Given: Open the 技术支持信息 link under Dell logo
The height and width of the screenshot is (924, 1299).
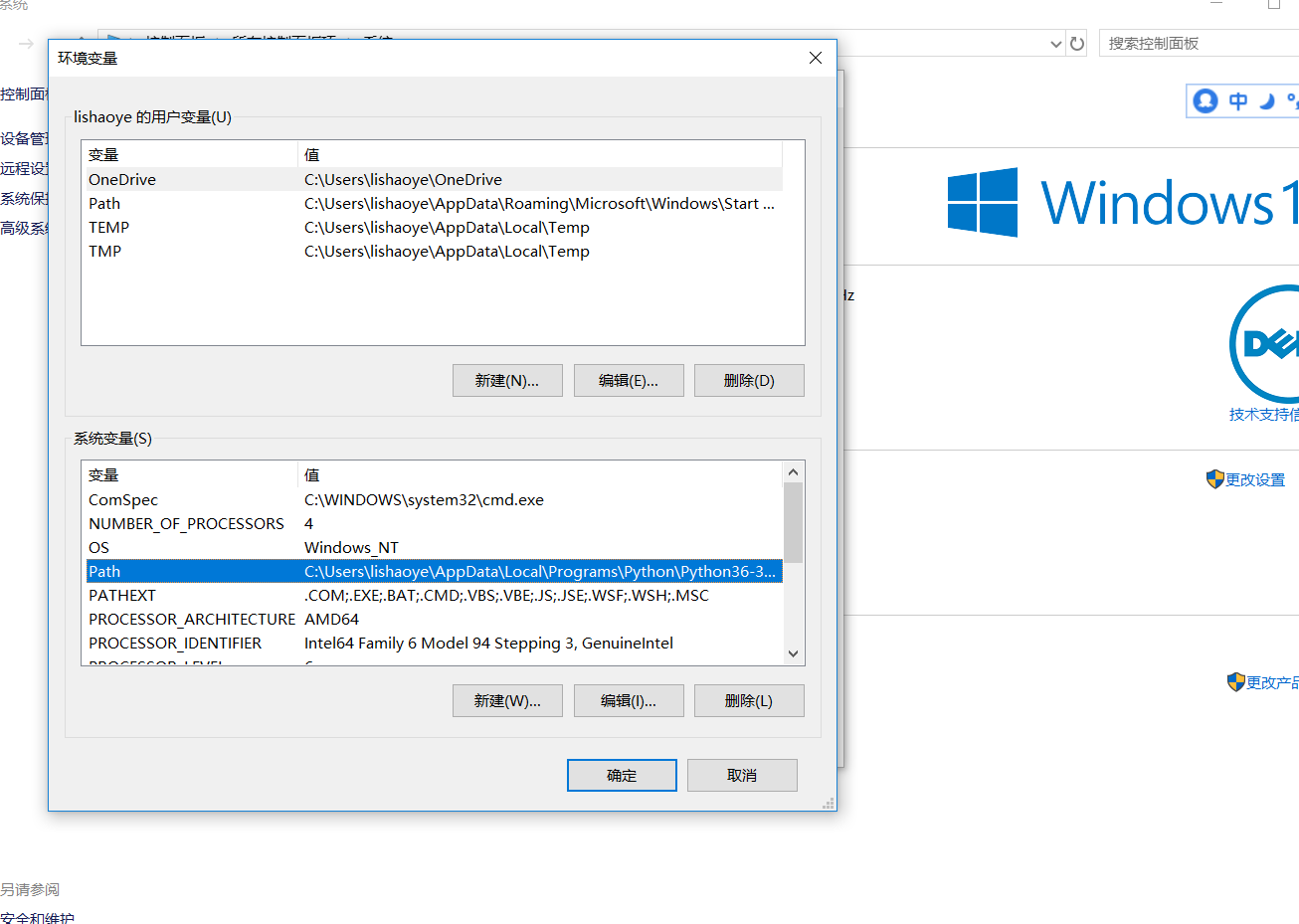Looking at the screenshot, I should [x=1263, y=415].
